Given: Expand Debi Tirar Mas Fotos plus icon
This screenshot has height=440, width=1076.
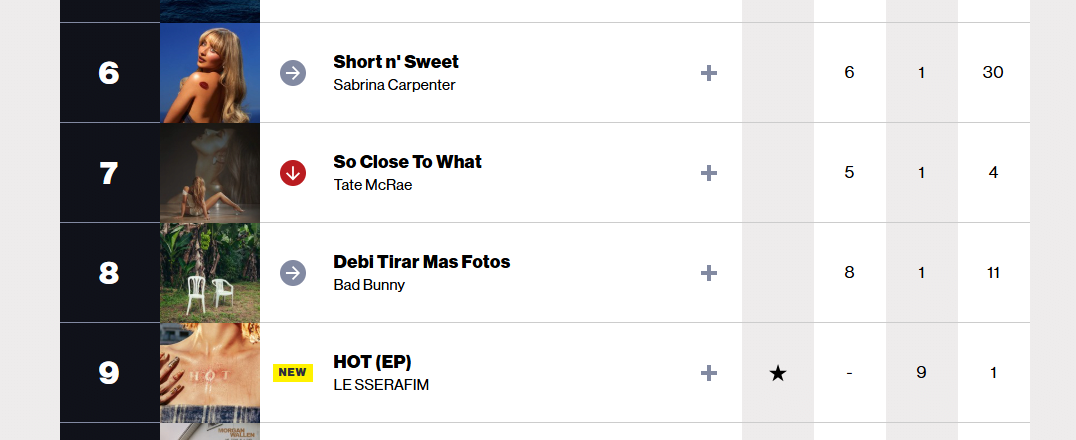Looking at the screenshot, I should pos(709,273).
